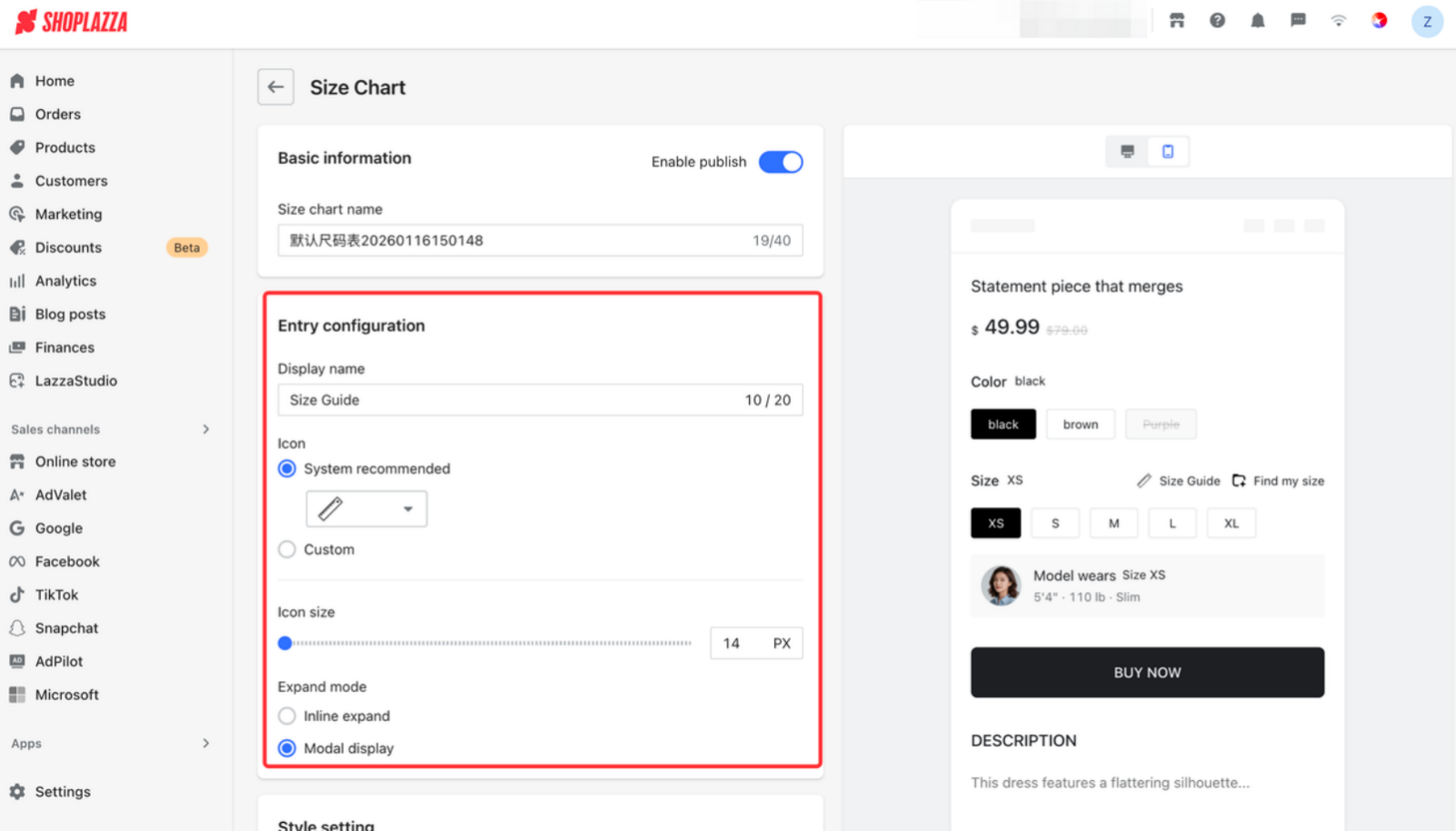This screenshot has height=831, width=1456.
Task: Click the Icon size slider handle
Action: (285, 643)
